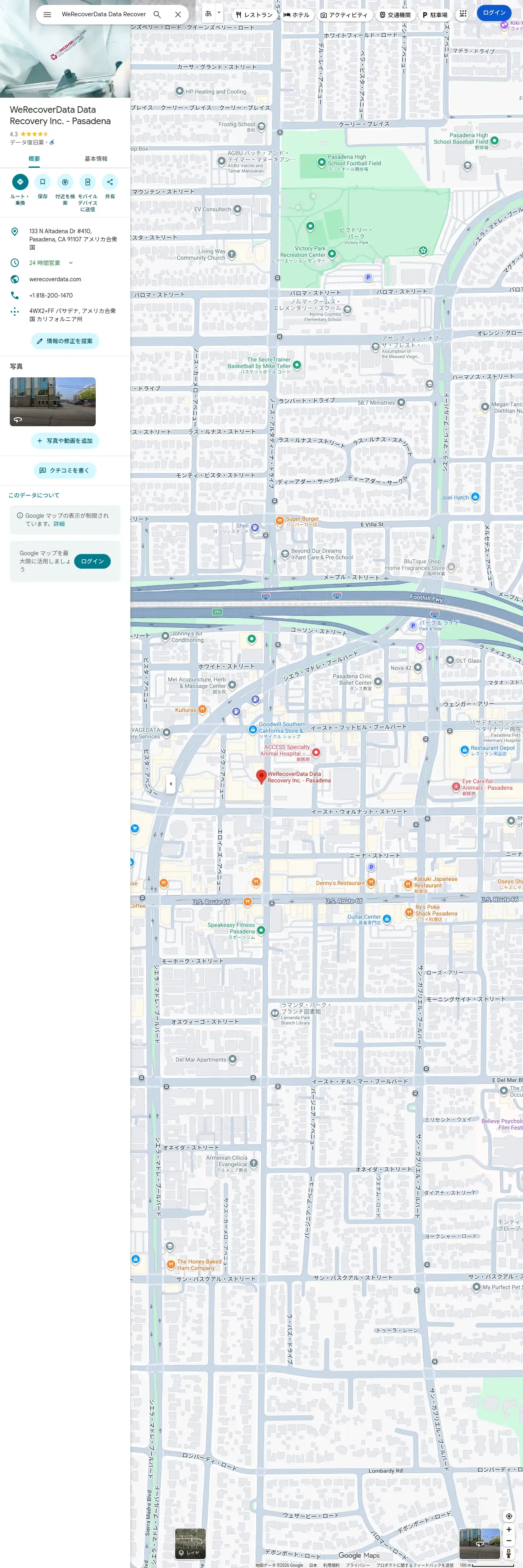Click the my-location target icon
This screenshot has width=523, height=1568.
click(x=509, y=1516)
